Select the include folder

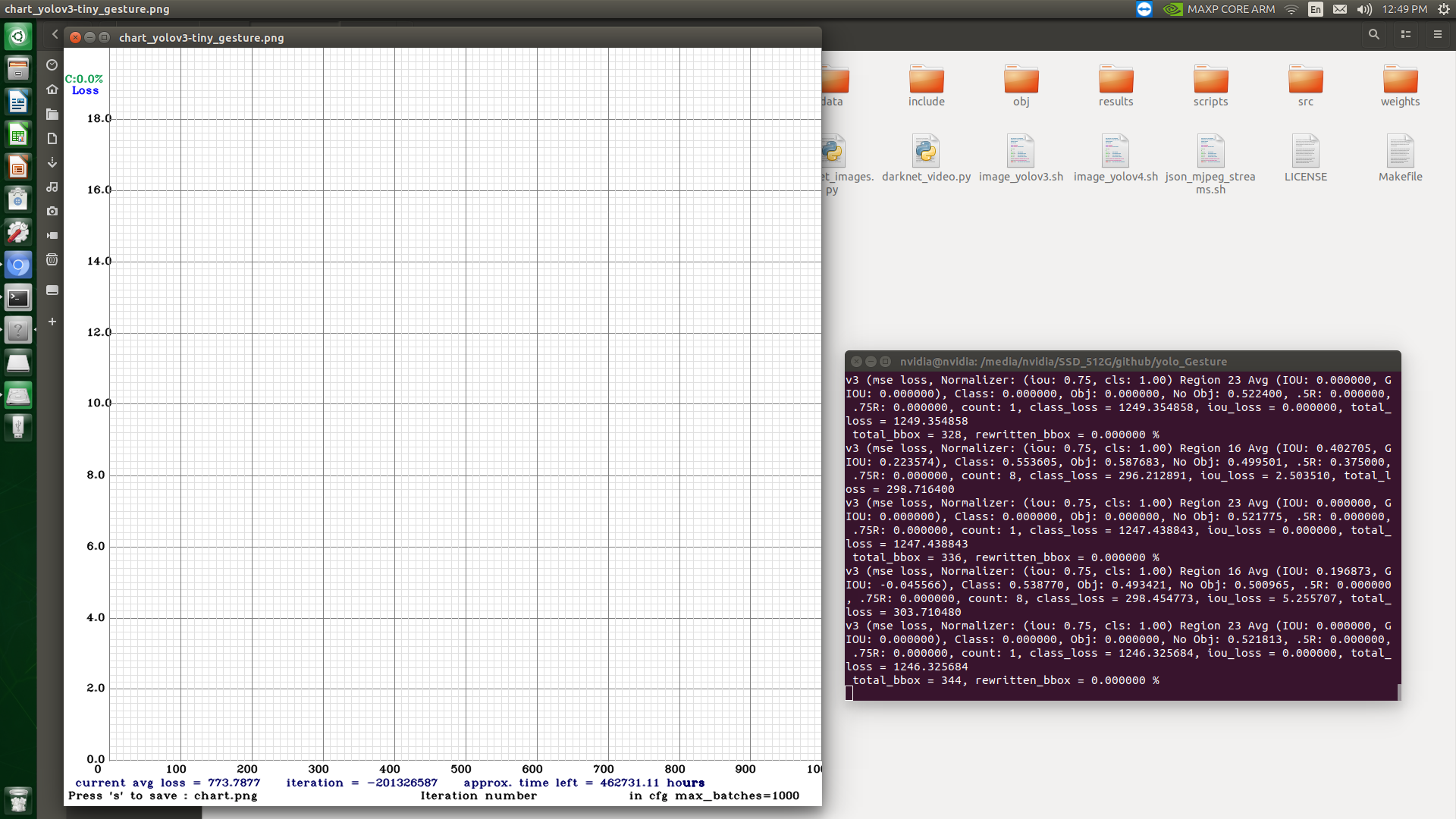coord(927,86)
